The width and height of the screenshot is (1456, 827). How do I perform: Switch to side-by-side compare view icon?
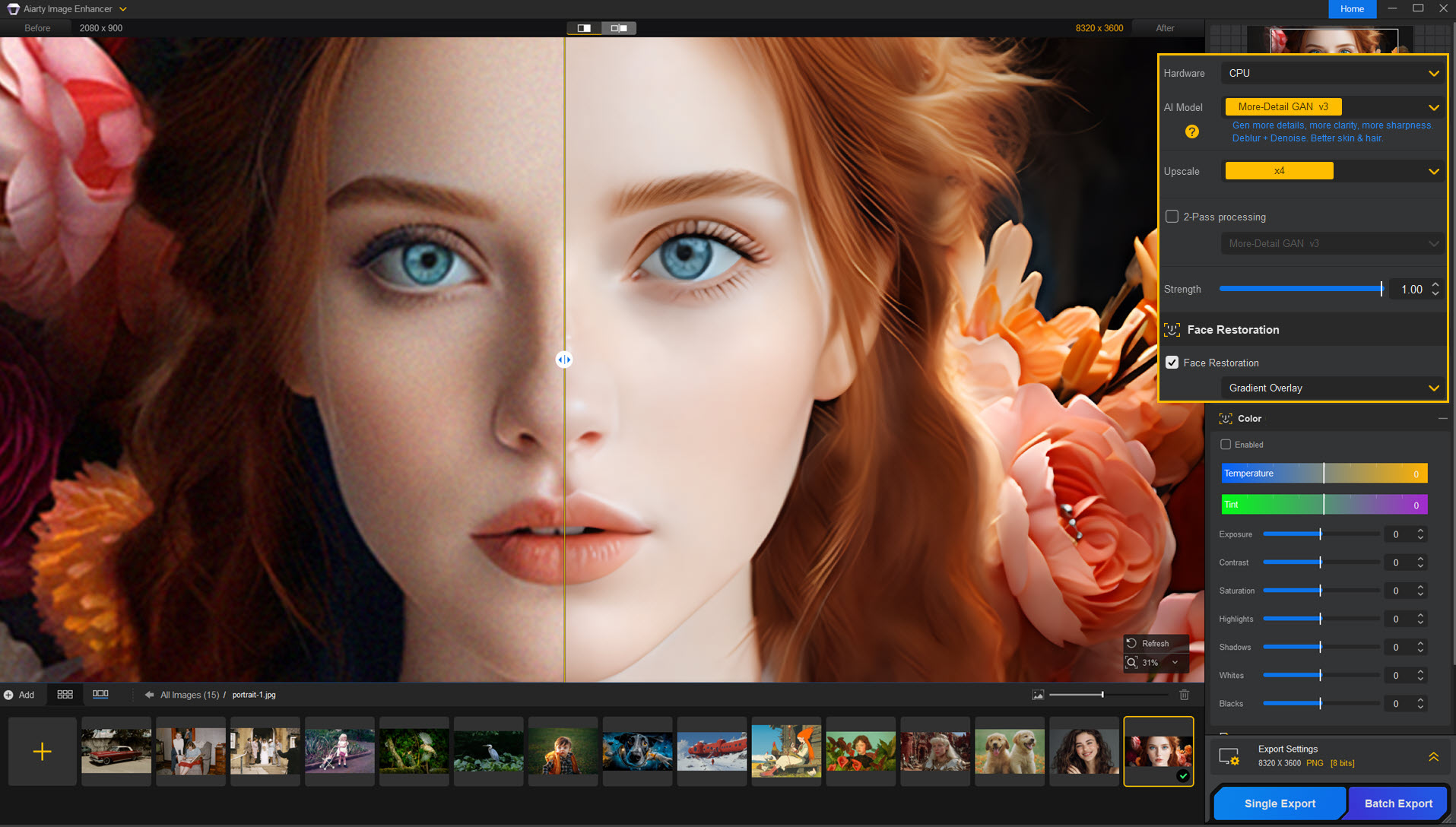point(619,28)
